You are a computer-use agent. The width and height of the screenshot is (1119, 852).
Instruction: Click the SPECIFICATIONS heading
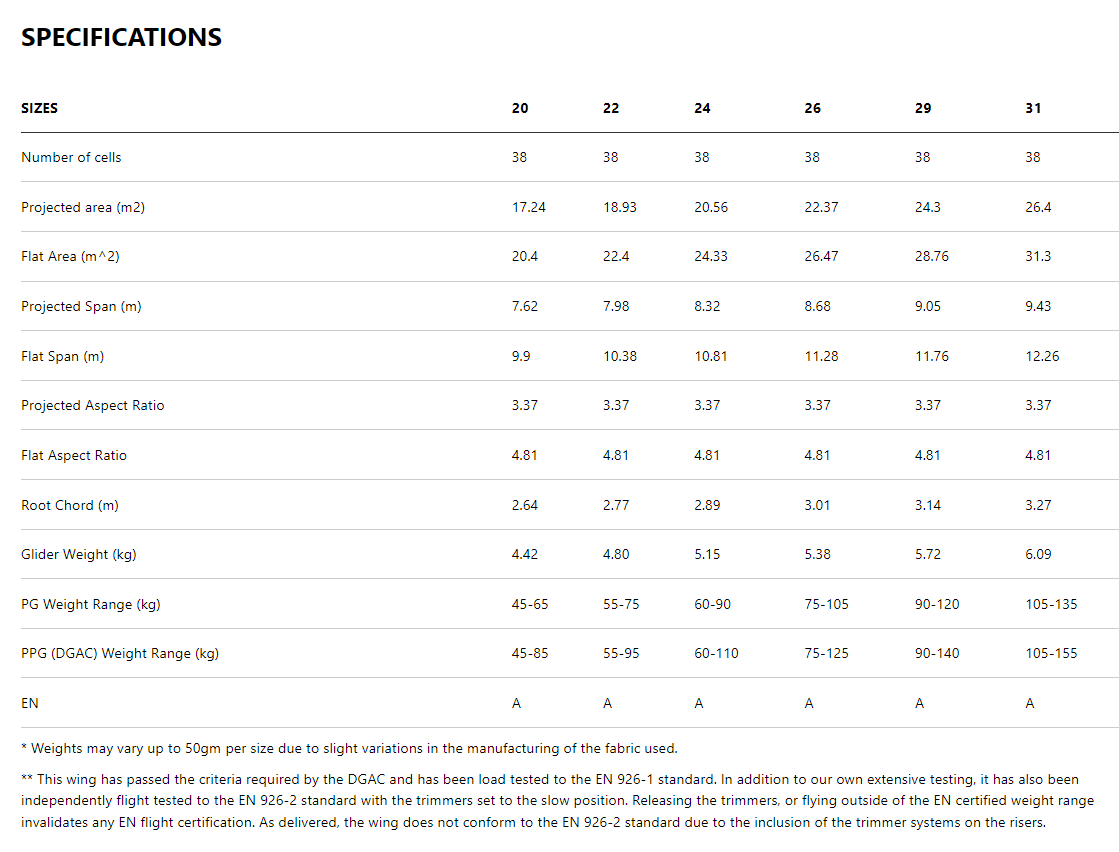121,38
